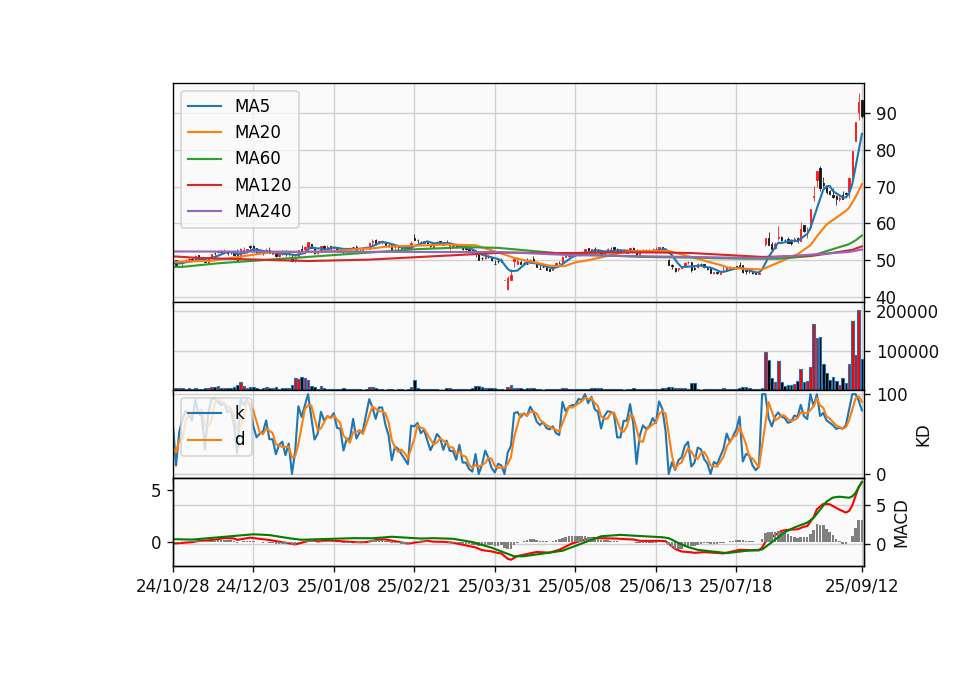Image resolution: width=960 pixels, height=690 pixels.
Task: Click the 90 price axis tick
Action: click(x=887, y=114)
